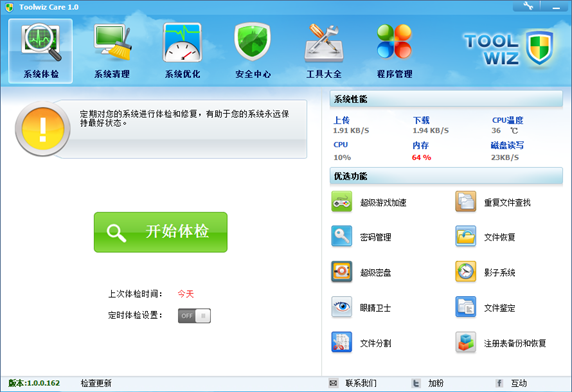
Task: Click the 超级密盘 text label
Action: [x=376, y=273]
